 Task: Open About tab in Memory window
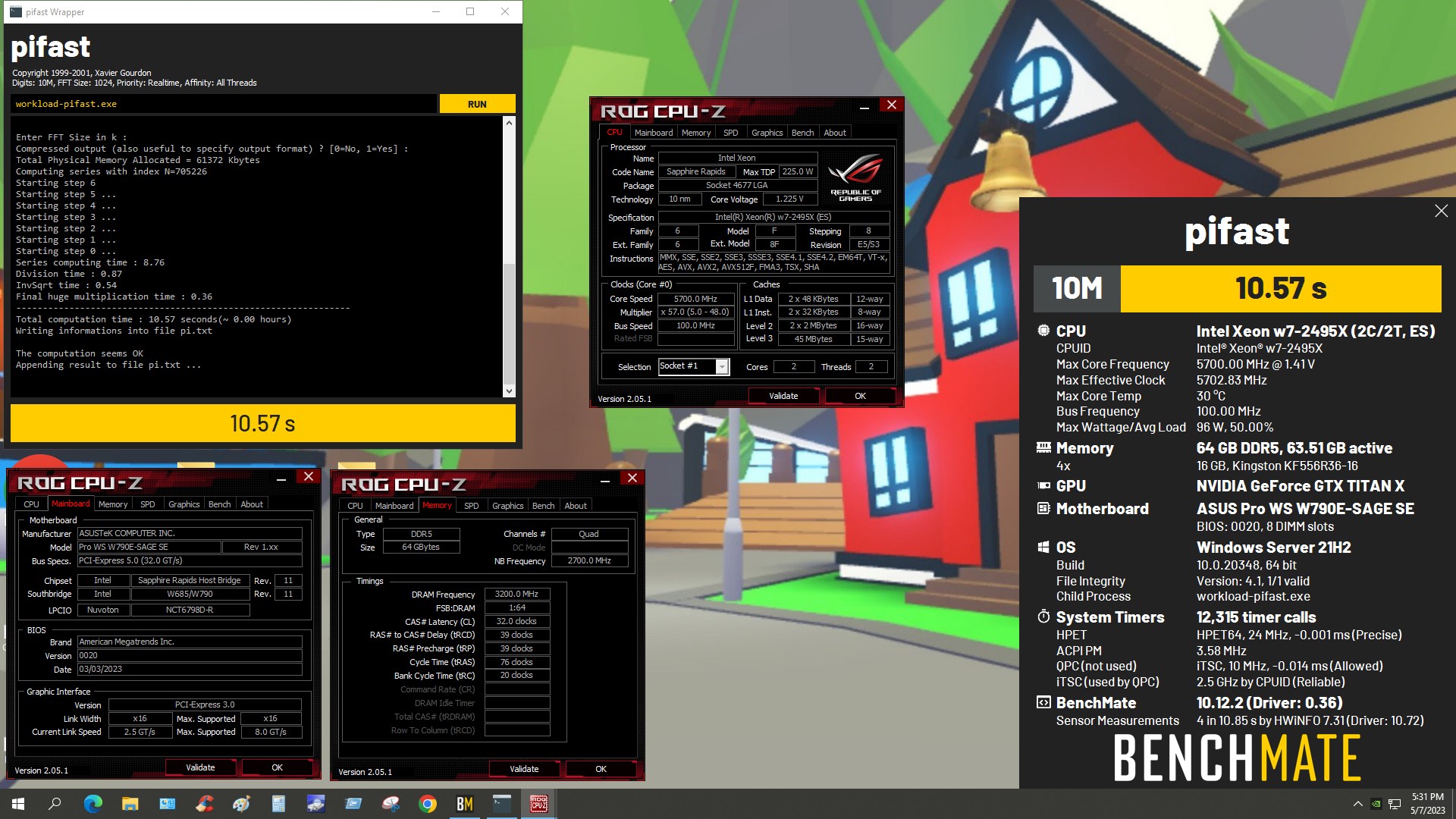576,506
